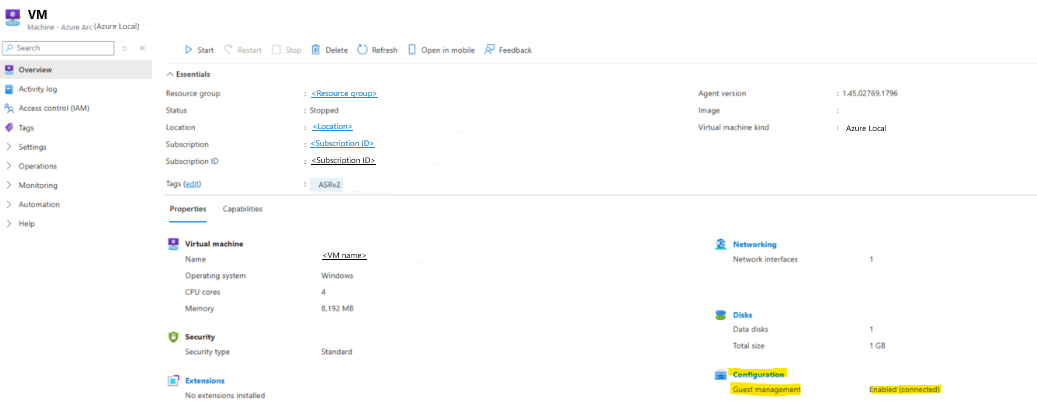Click the Configuration section icon
This screenshot has width=1037, height=419.
click(721, 375)
